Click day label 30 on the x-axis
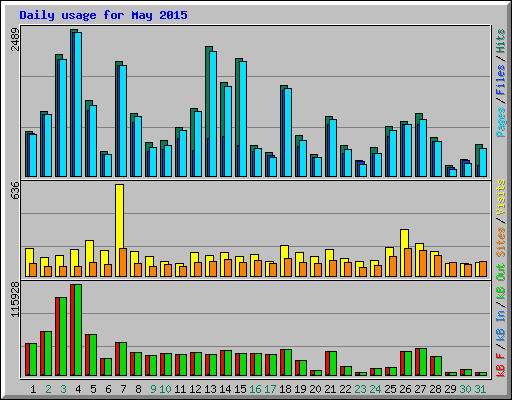 point(465,389)
